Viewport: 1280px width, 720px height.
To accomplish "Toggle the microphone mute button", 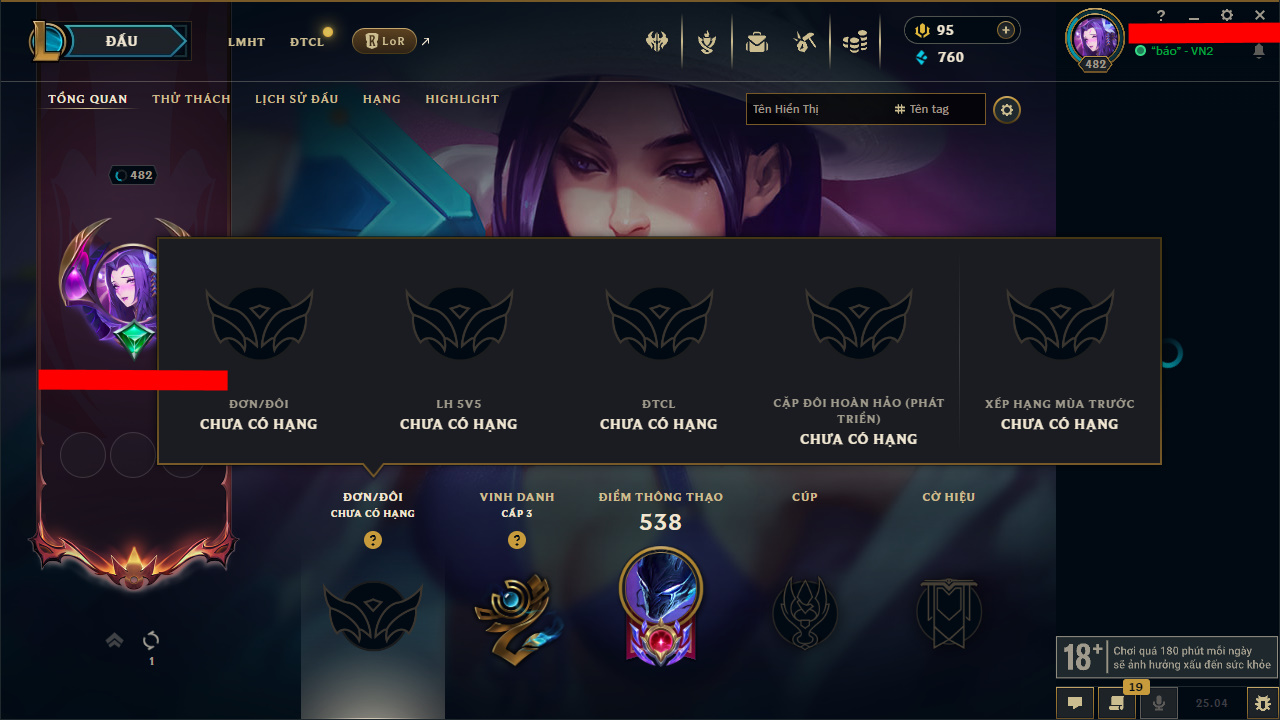I will pos(1158,703).
